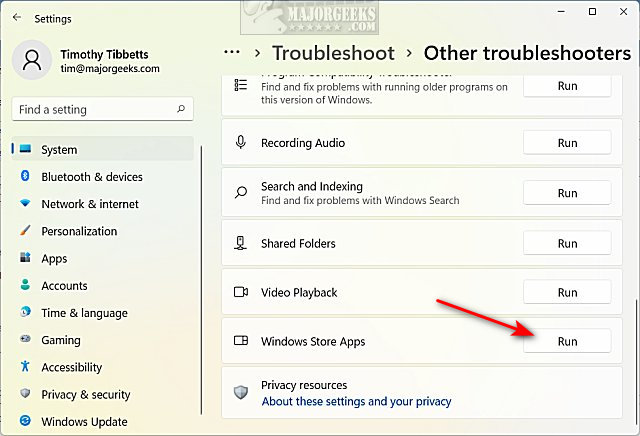Click the Shared Folders label
The width and height of the screenshot is (640, 436).
click(x=298, y=243)
